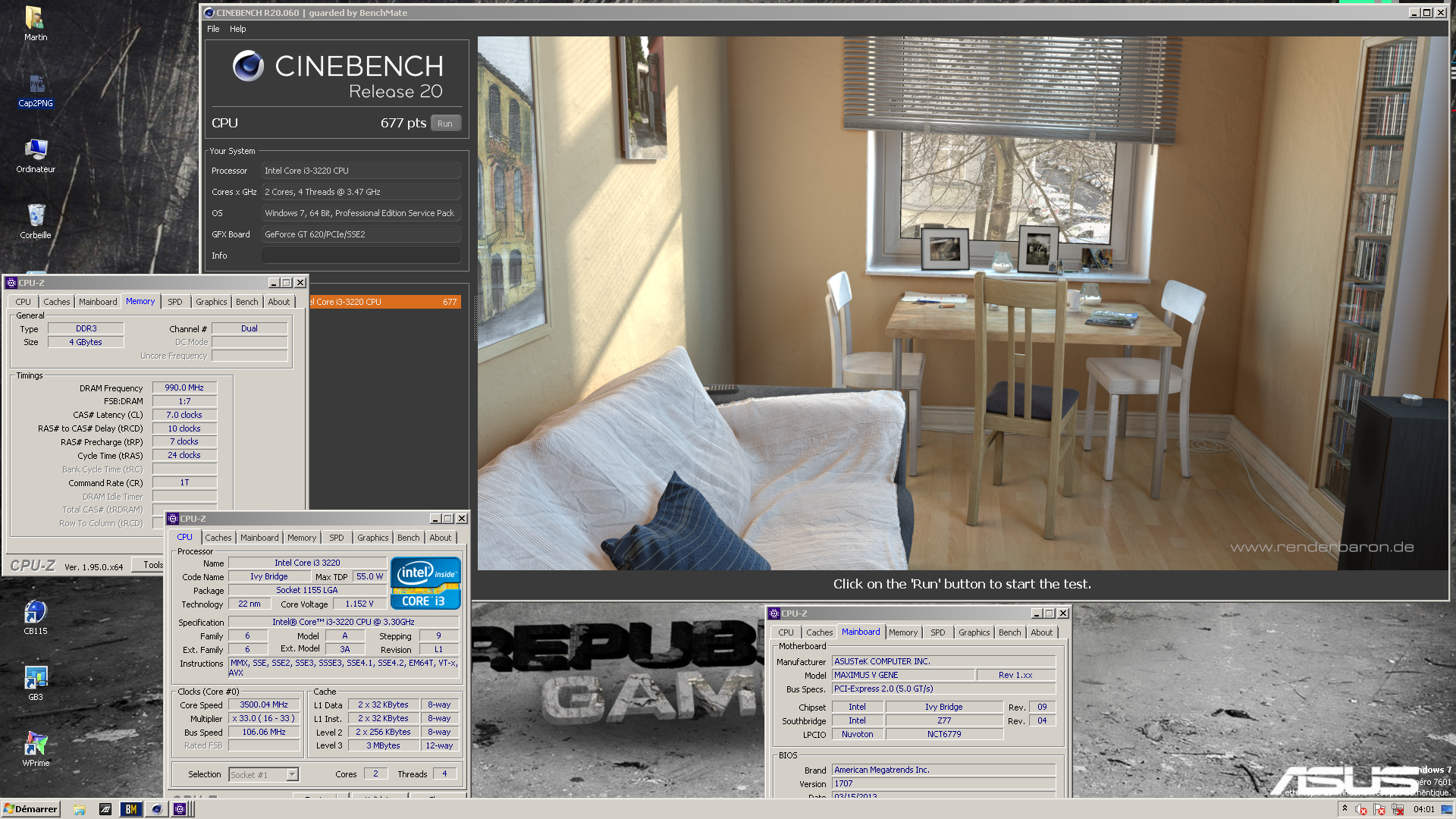Click the Processor field 'Intel Core i3-3220 CPU'
This screenshot has height=819, width=1456.
coord(361,171)
